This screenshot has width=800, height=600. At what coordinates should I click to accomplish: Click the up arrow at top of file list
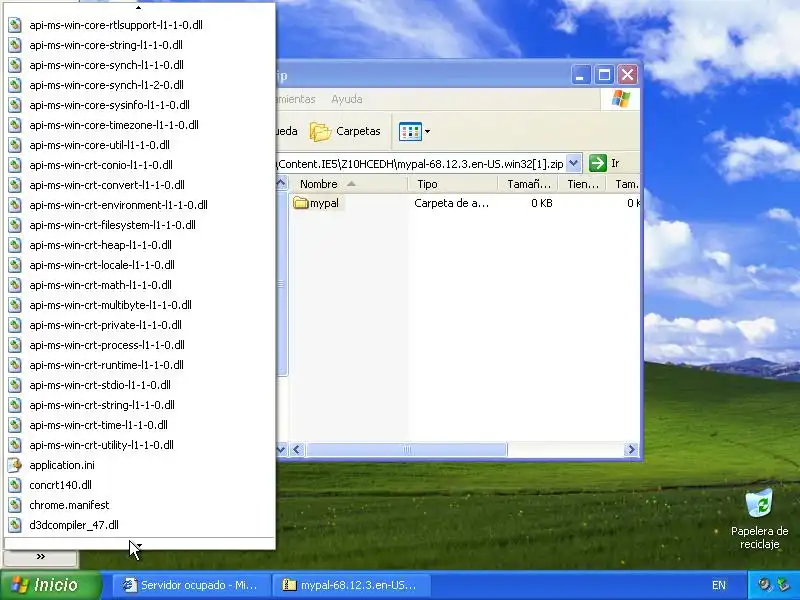138,8
